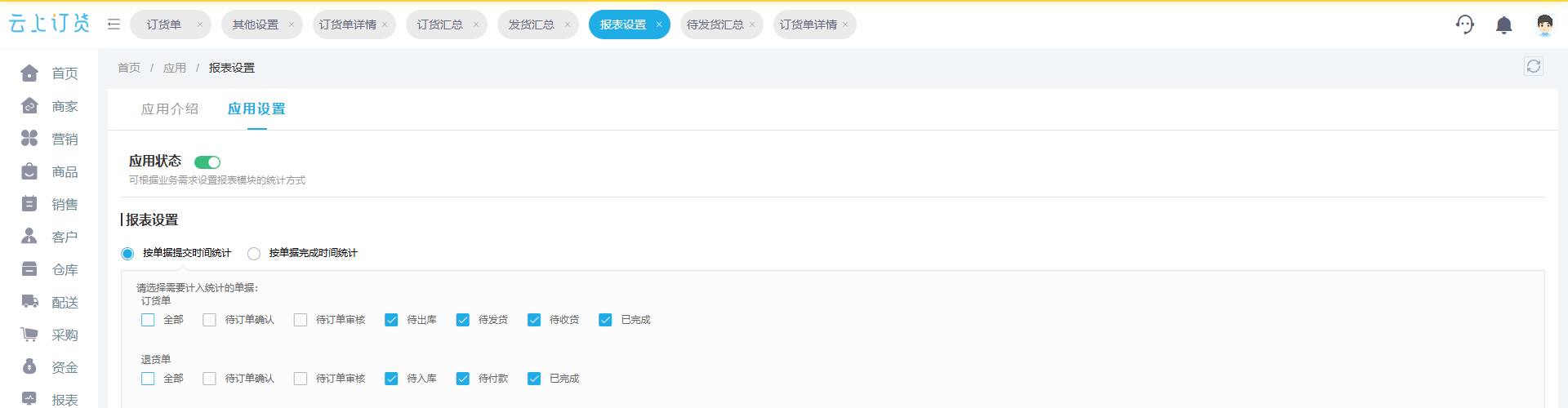
Task: Open the notifications bell
Action: [1503, 24]
